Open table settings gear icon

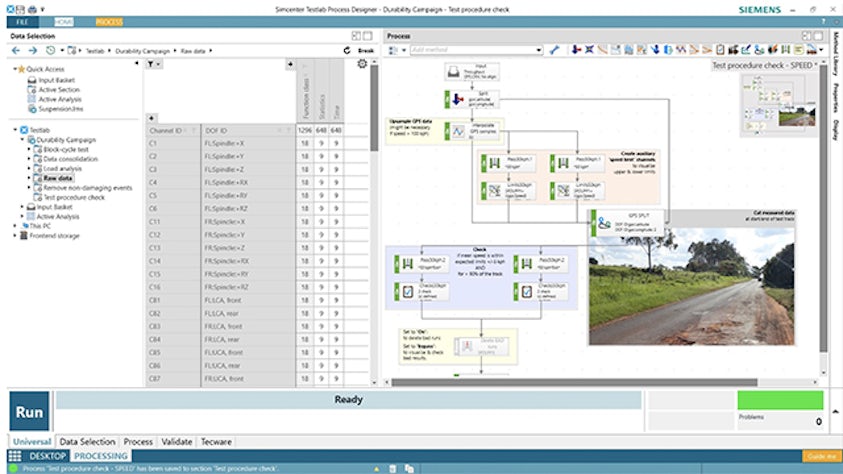(x=362, y=63)
